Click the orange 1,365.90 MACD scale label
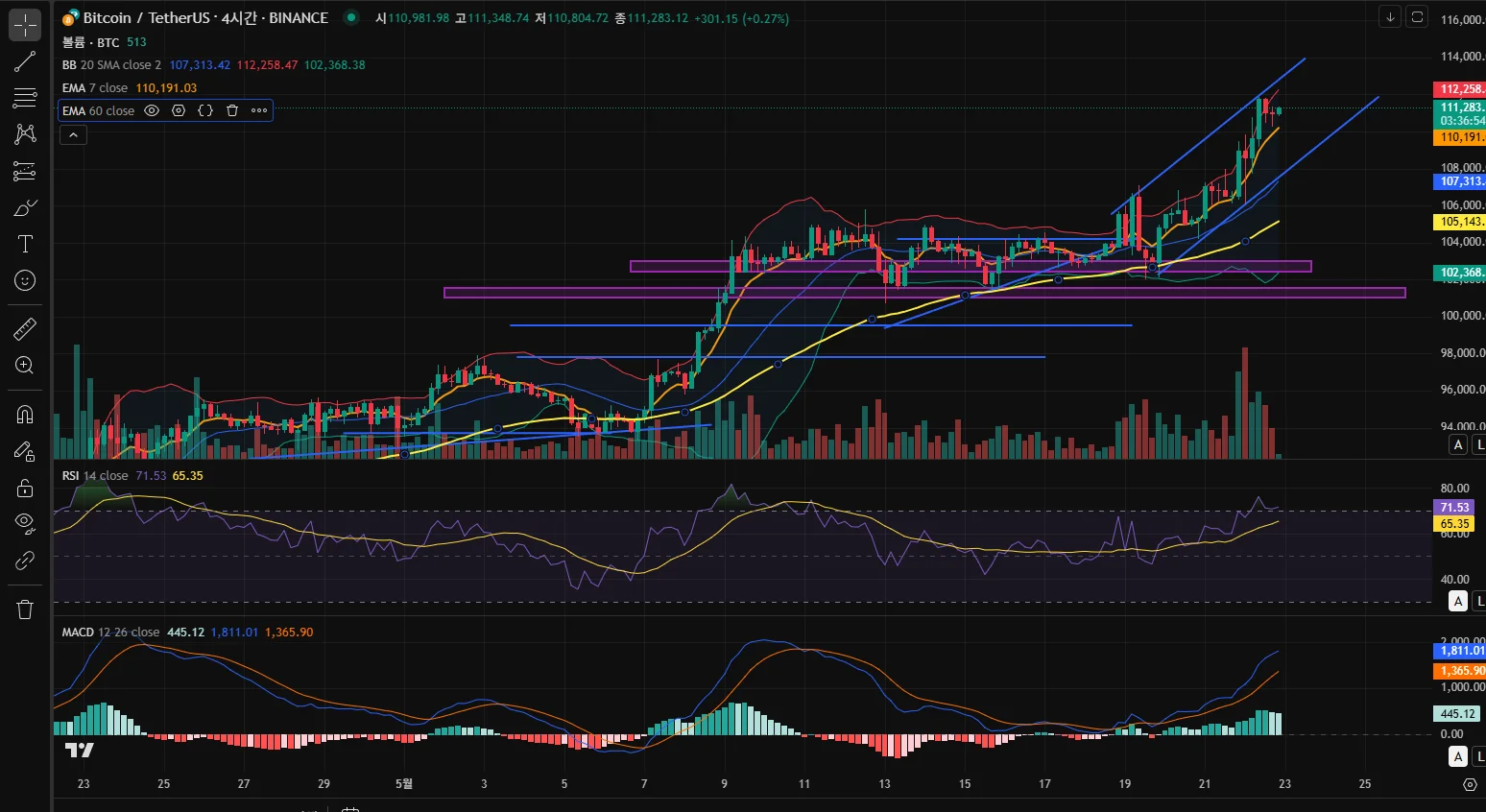 [x=1461, y=671]
